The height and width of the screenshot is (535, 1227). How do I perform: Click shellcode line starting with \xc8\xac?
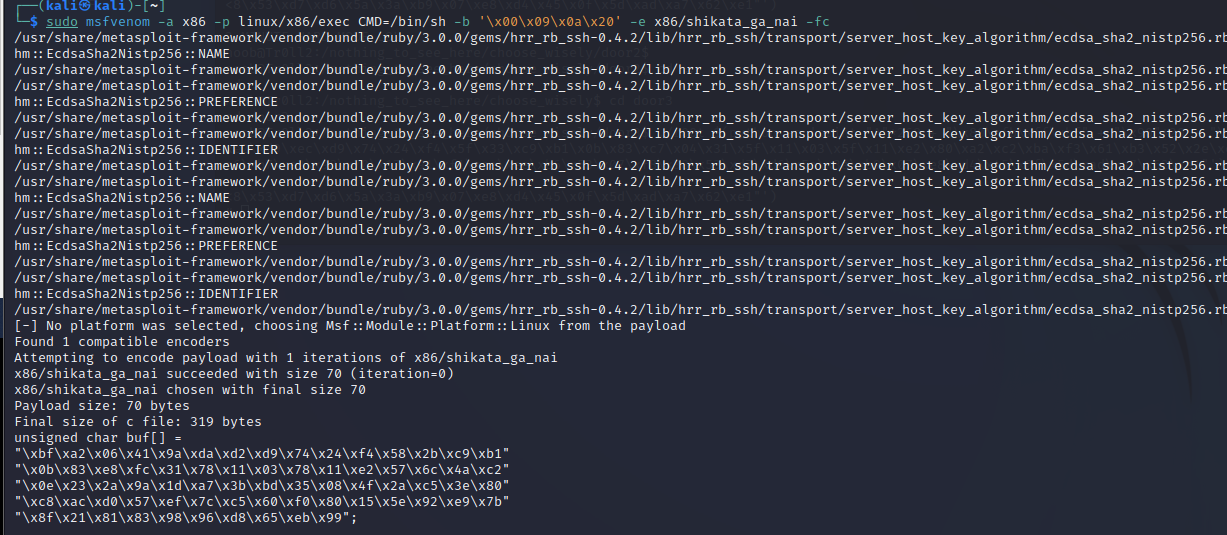click(x=262, y=502)
